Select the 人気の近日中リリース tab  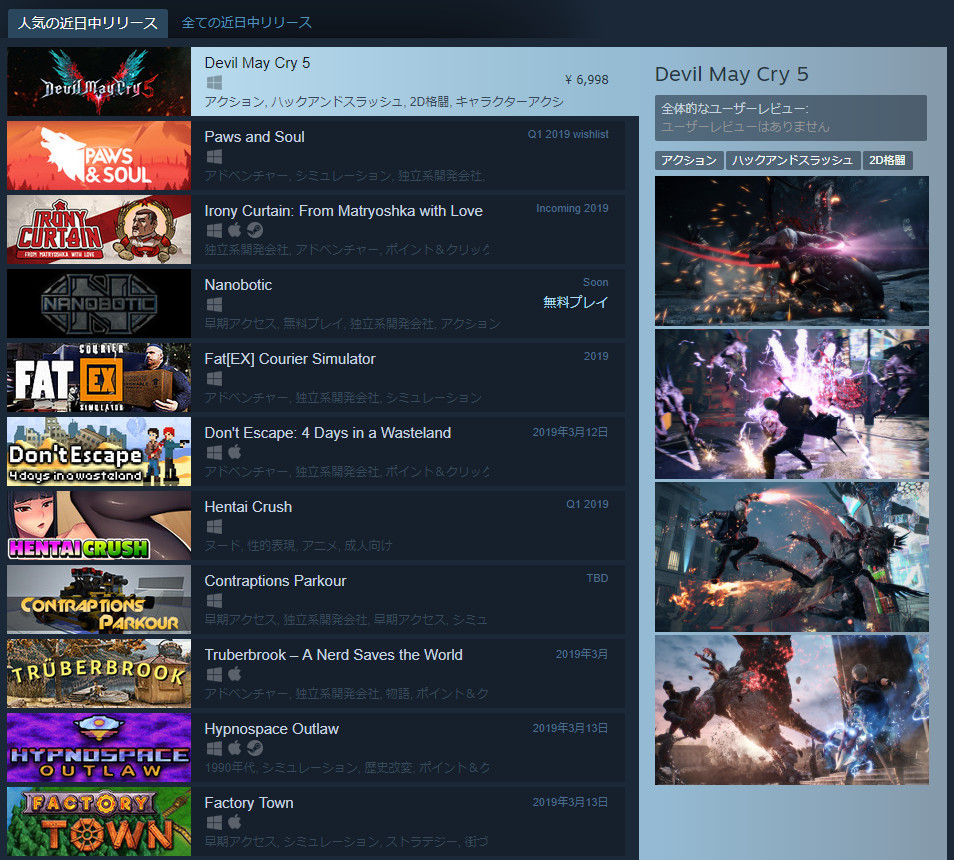(x=88, y=22)
